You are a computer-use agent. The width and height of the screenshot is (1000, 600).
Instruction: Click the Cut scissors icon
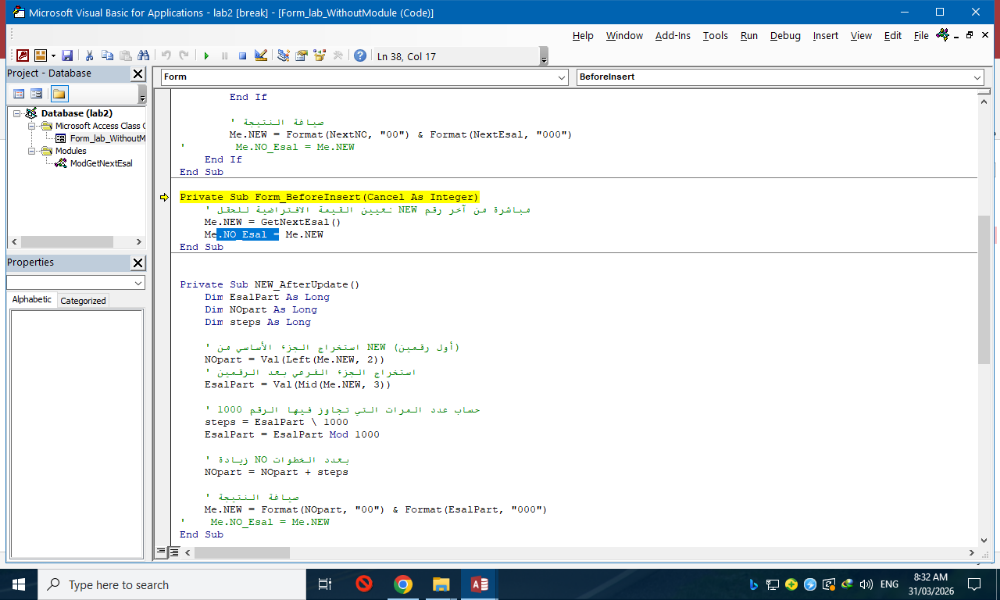(90, 56)
